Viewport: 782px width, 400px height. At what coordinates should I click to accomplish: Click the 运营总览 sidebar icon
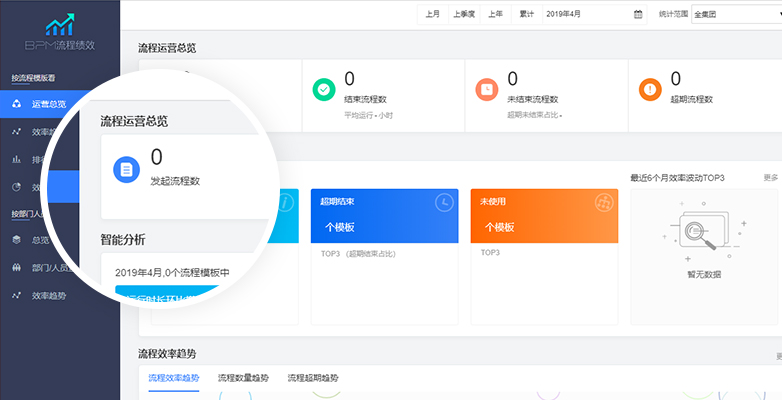tap(17, 103)
